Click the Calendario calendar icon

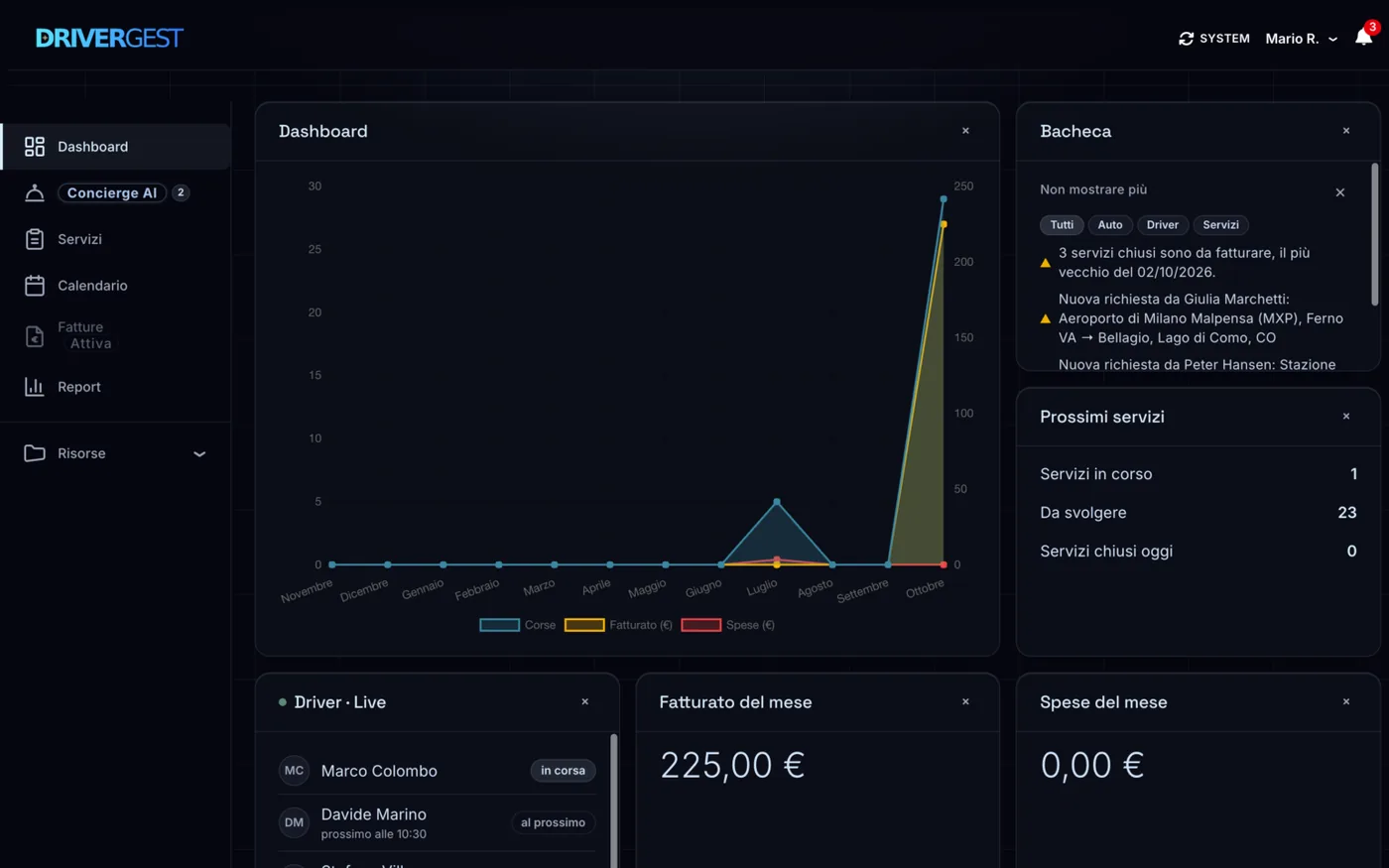click(35, 286)
